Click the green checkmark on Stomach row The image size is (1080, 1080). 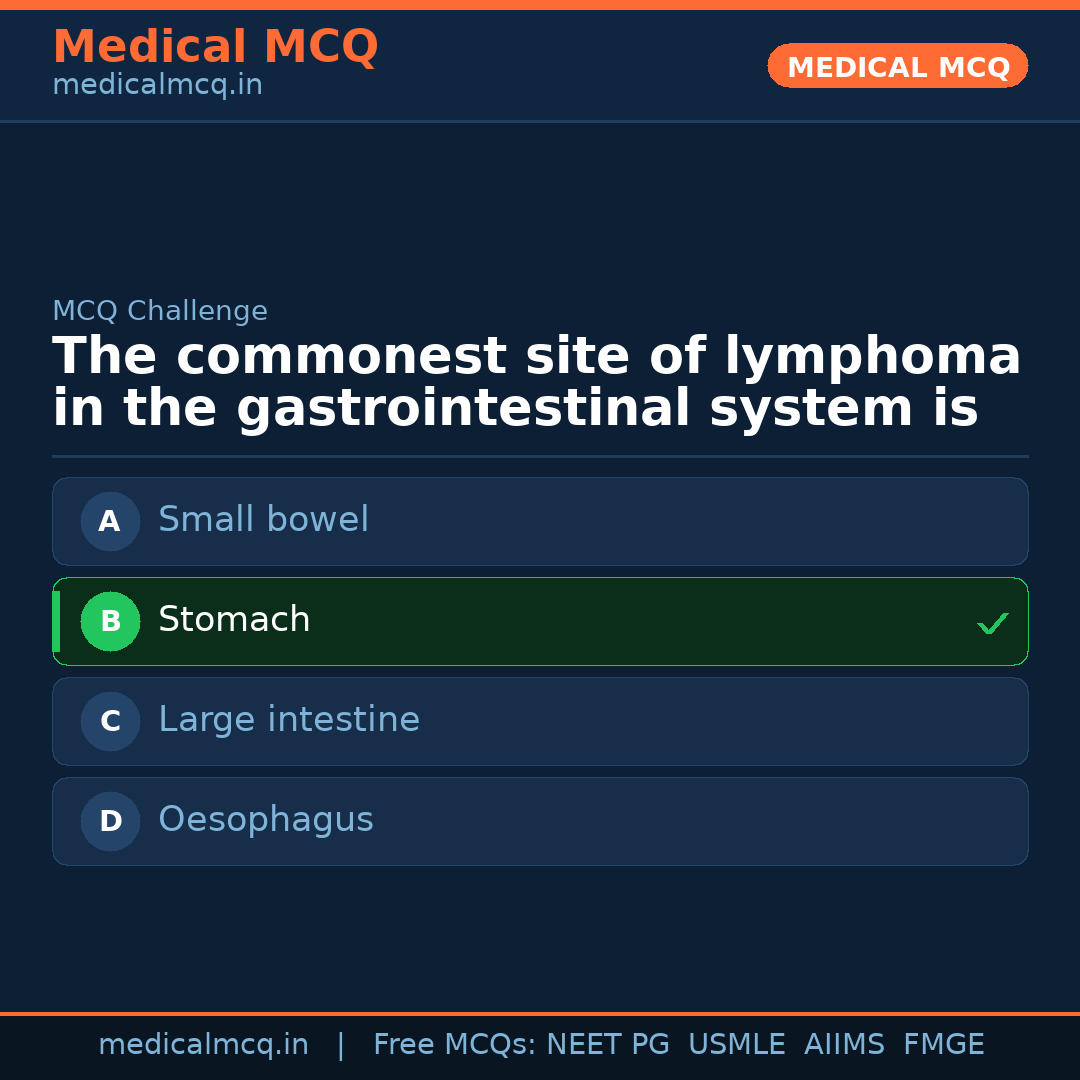tap(992, 623)
